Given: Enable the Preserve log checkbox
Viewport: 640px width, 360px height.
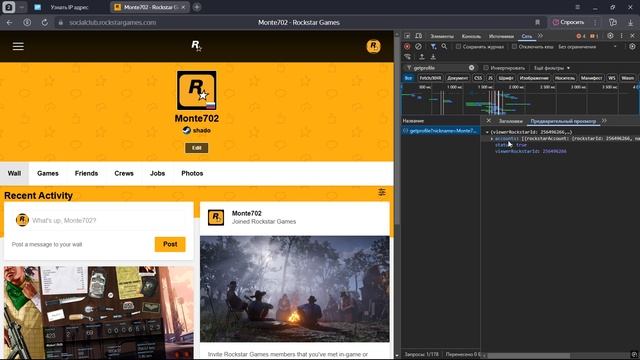Looking at the screenshot, I should coord(458,47).
